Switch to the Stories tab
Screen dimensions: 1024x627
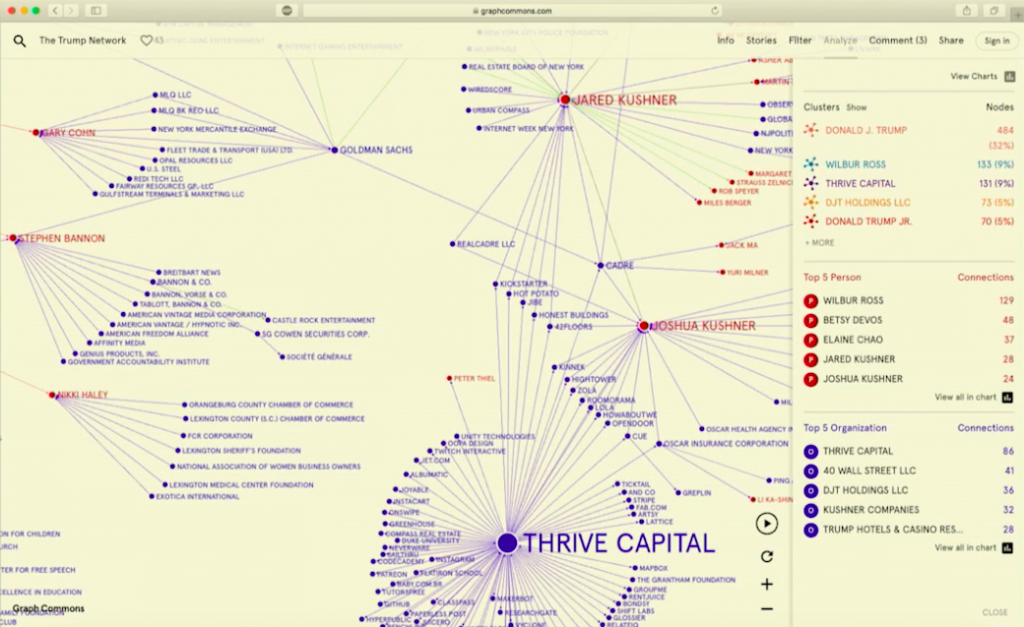tap(761, 40)
